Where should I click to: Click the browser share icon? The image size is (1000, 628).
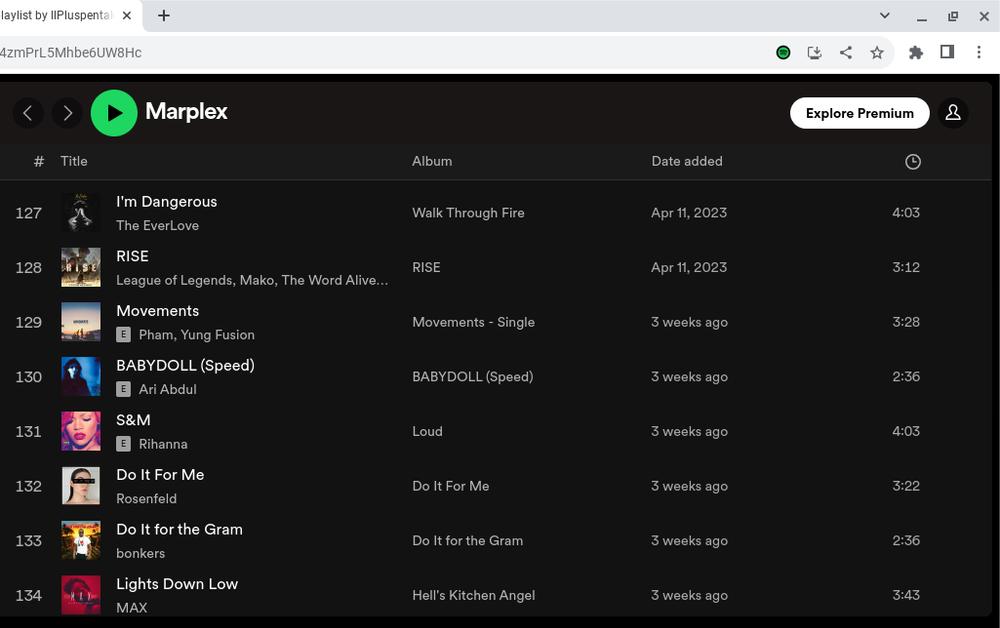point(846,51)
